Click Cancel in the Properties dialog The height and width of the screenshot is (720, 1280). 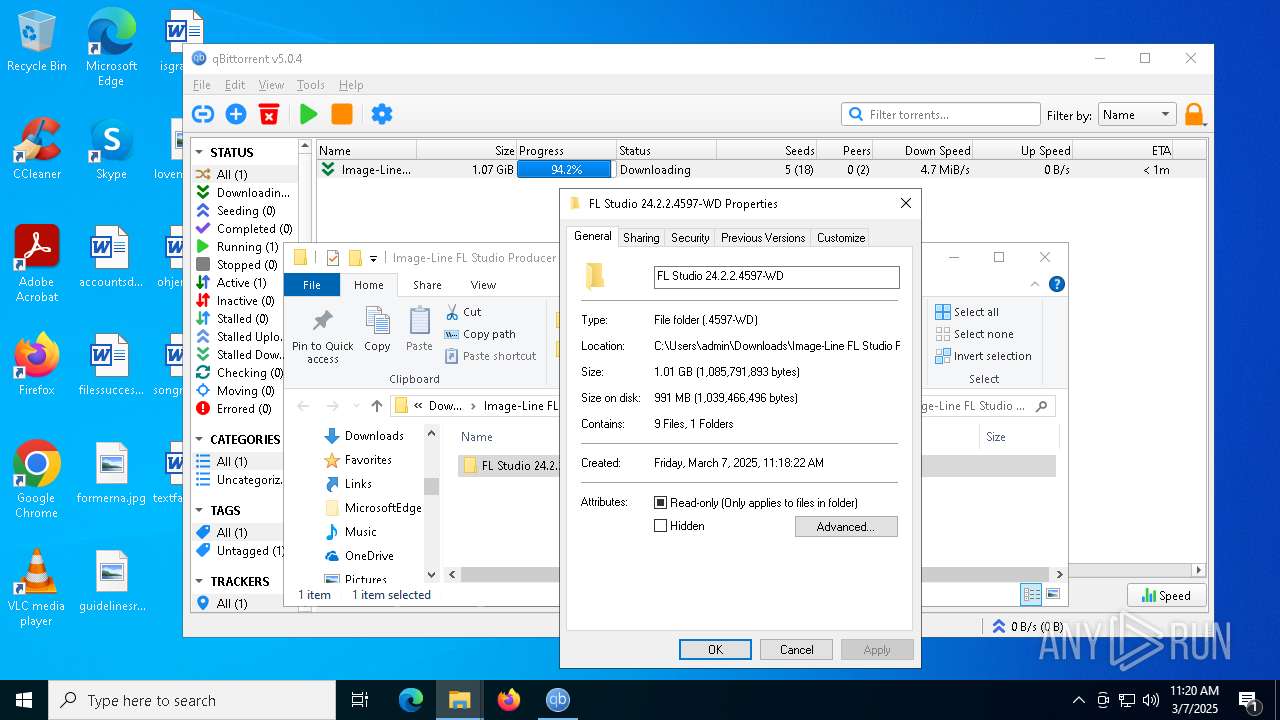797,650
